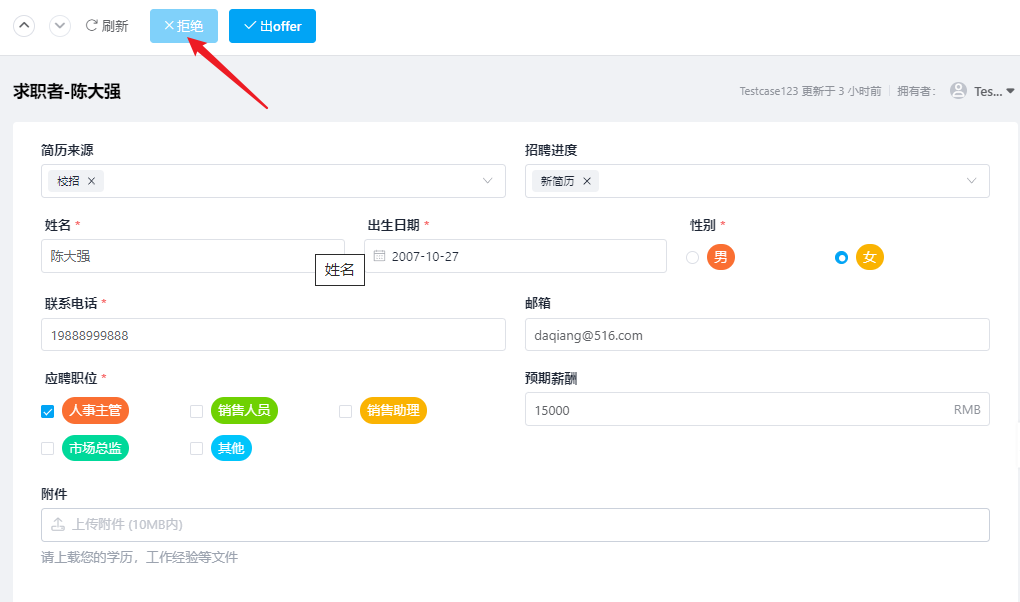This screenshot has width=1020, height=602.
Task: Select the 男 gender radio button
Action: click(693, 258)
